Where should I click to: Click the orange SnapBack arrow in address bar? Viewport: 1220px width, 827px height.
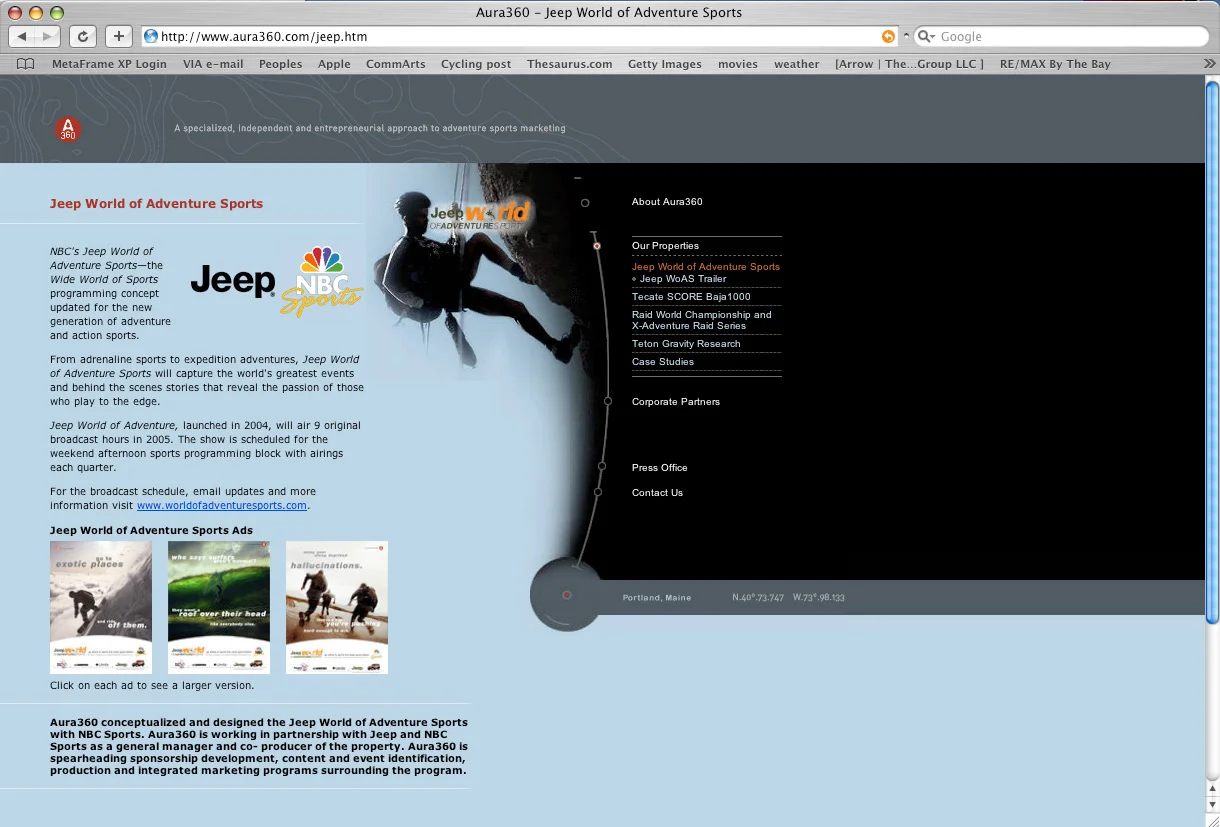click(888, 37)
